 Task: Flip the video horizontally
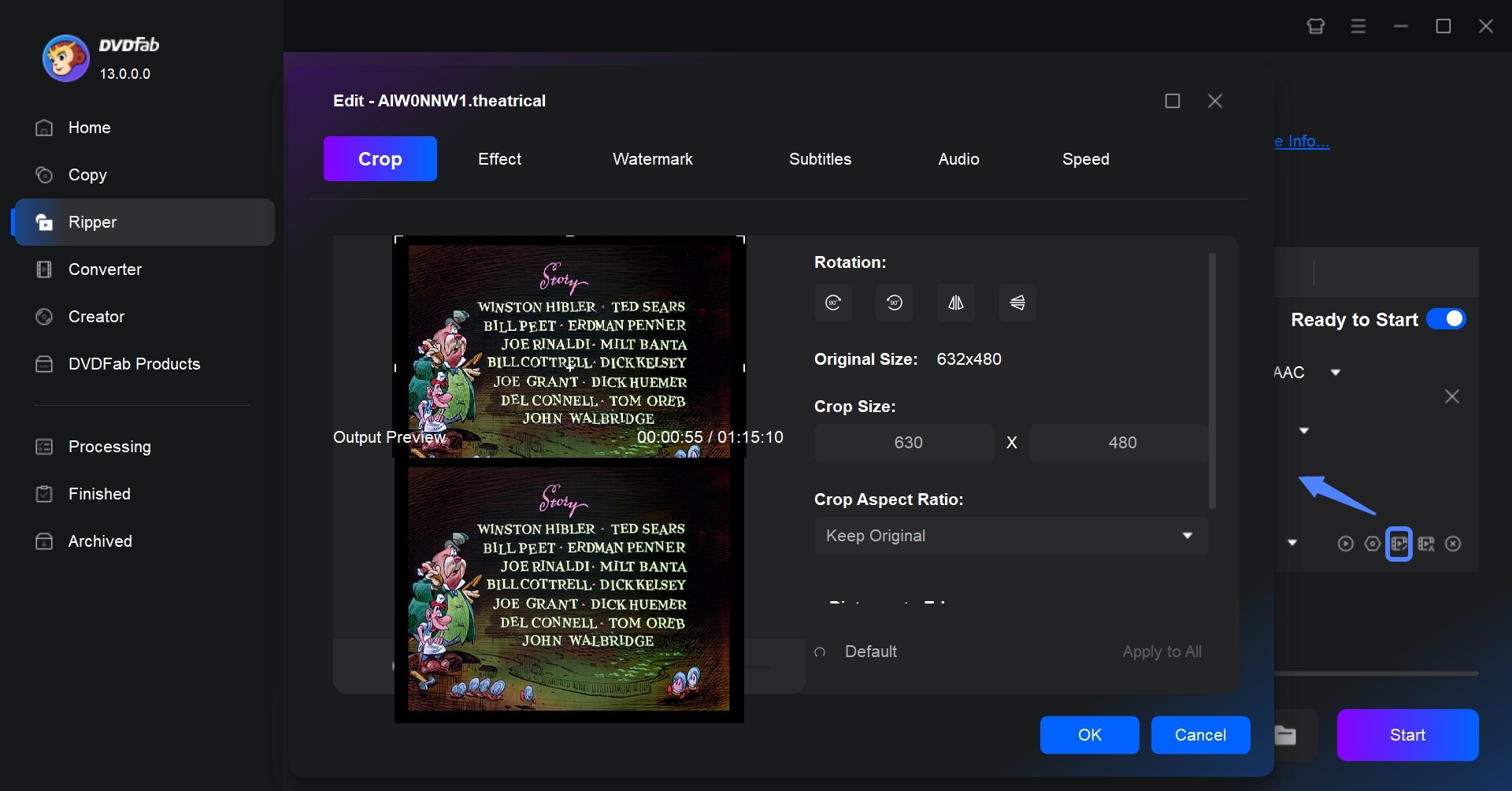click(x=956, y=303)
